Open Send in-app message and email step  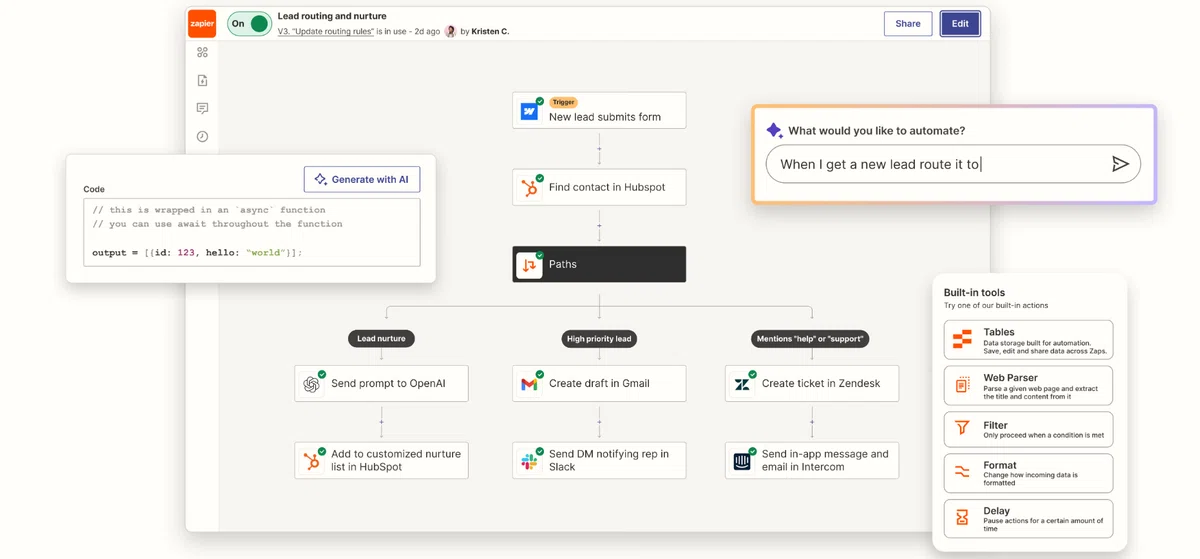(x=811, y=460)
